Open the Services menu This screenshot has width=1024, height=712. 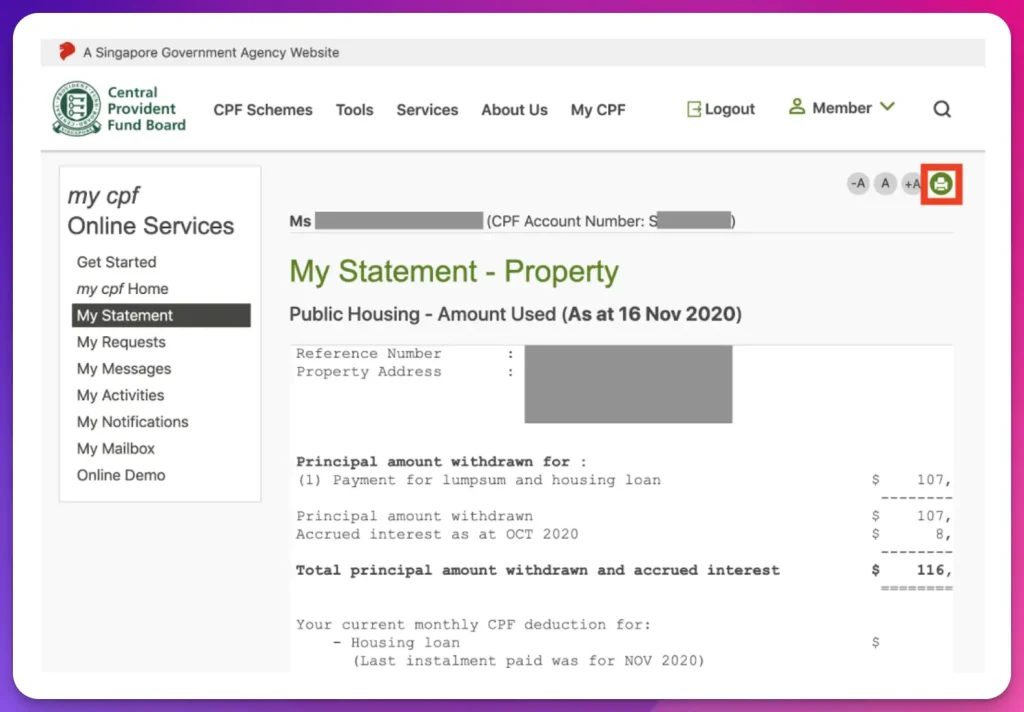(427, 110)
